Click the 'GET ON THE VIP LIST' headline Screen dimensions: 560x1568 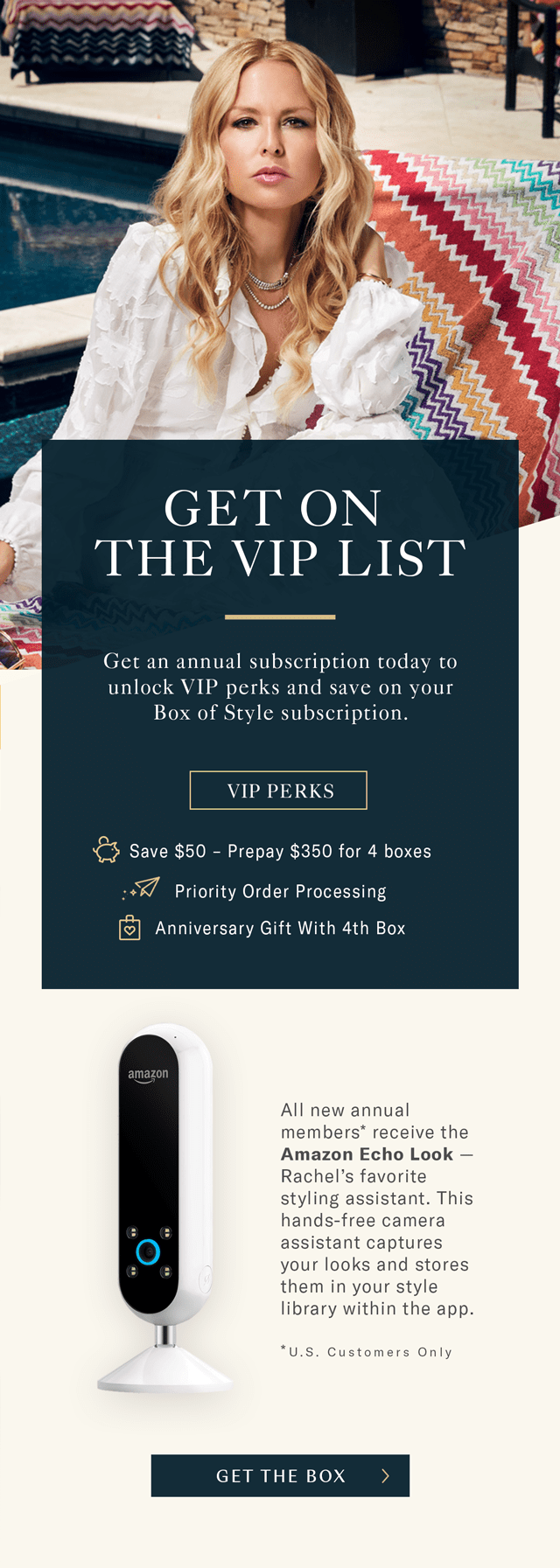pos(280,533)
